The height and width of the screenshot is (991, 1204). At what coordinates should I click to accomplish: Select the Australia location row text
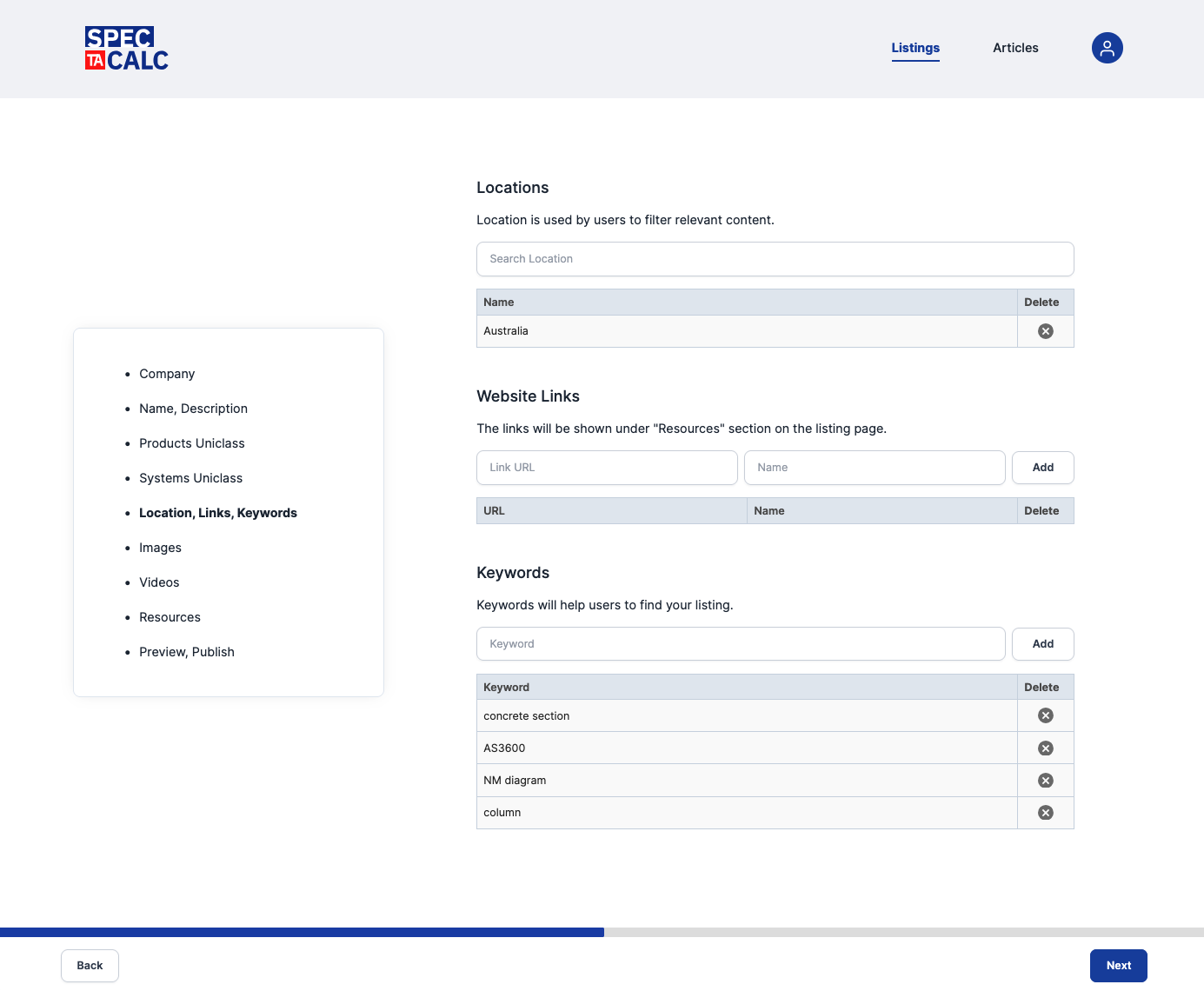(506, 331)
